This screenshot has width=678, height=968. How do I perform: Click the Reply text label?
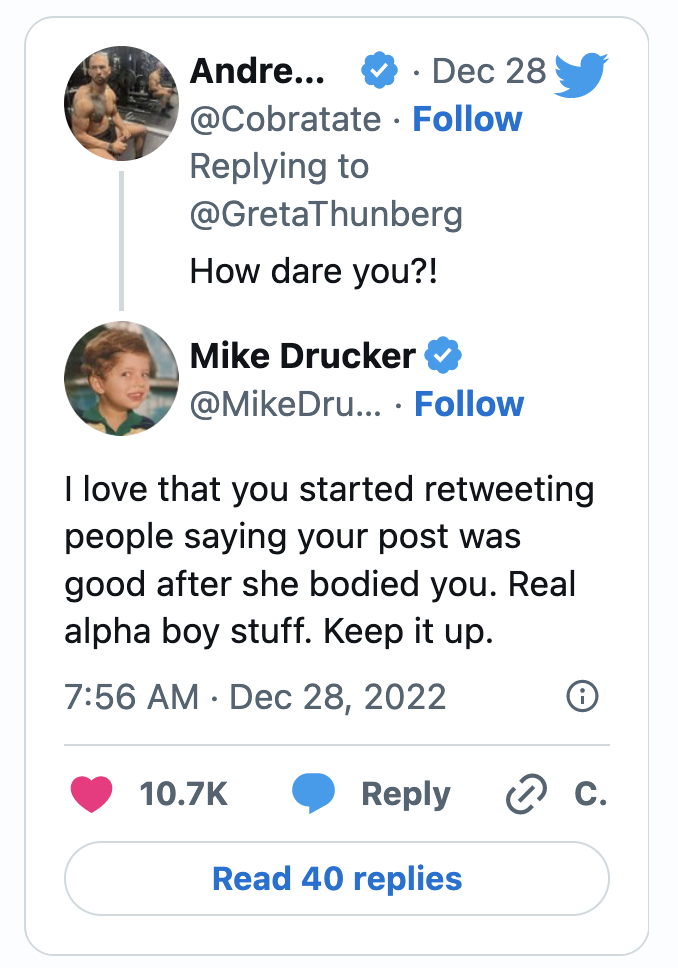(406, 795)
